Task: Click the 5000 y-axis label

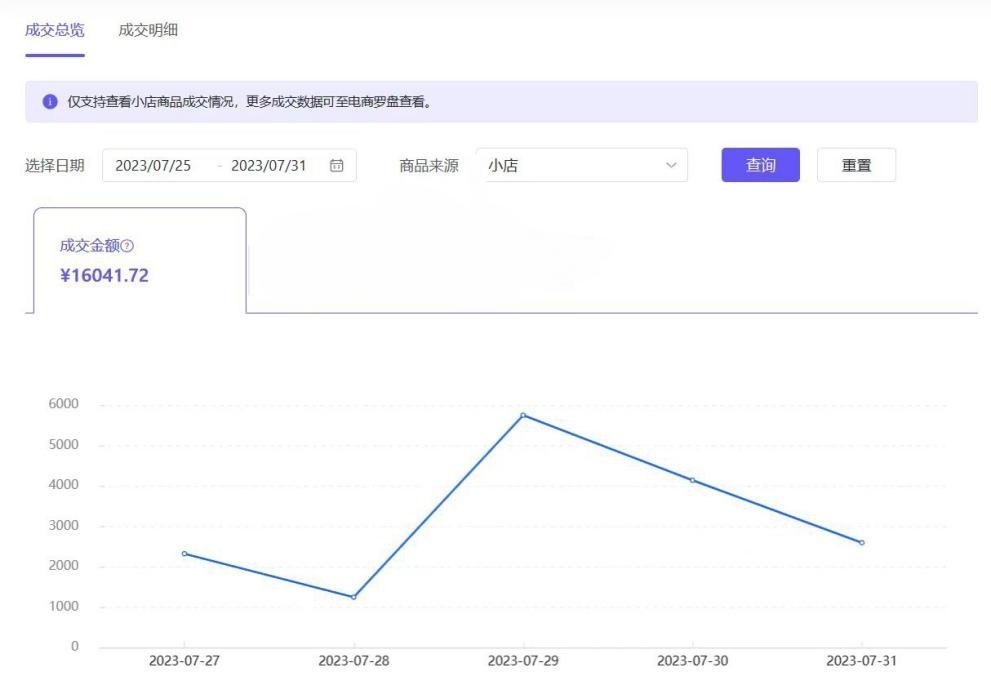Action: tap(64, 445)
